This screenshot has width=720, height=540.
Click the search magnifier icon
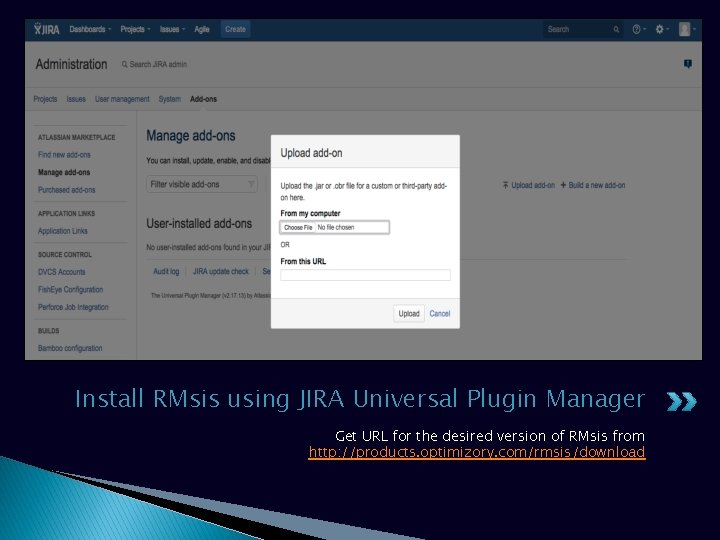coord(616,29)
